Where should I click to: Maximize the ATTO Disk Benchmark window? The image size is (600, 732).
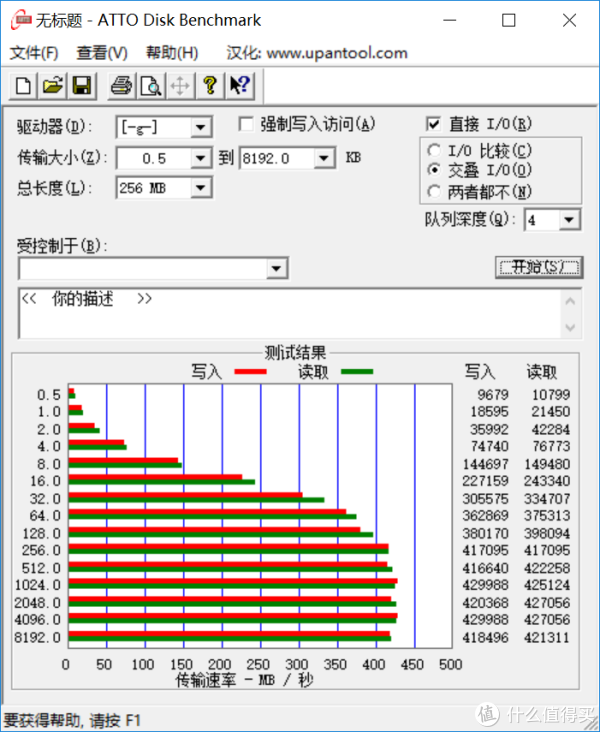point(508,21)
